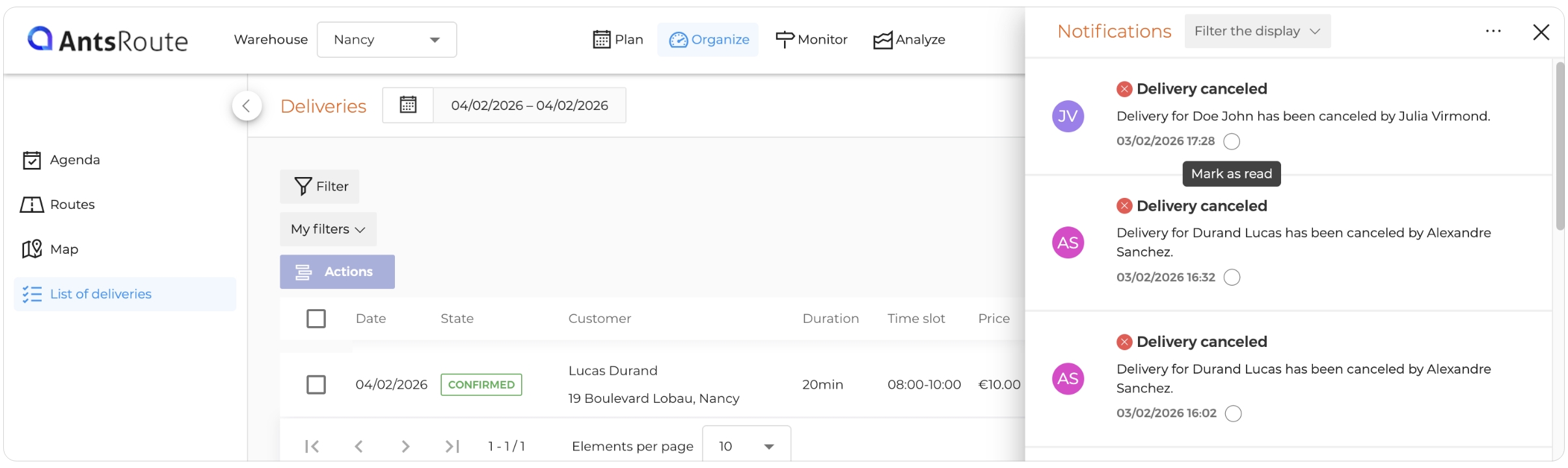Click the Doe John canceled notification text

pos(1303,117)
